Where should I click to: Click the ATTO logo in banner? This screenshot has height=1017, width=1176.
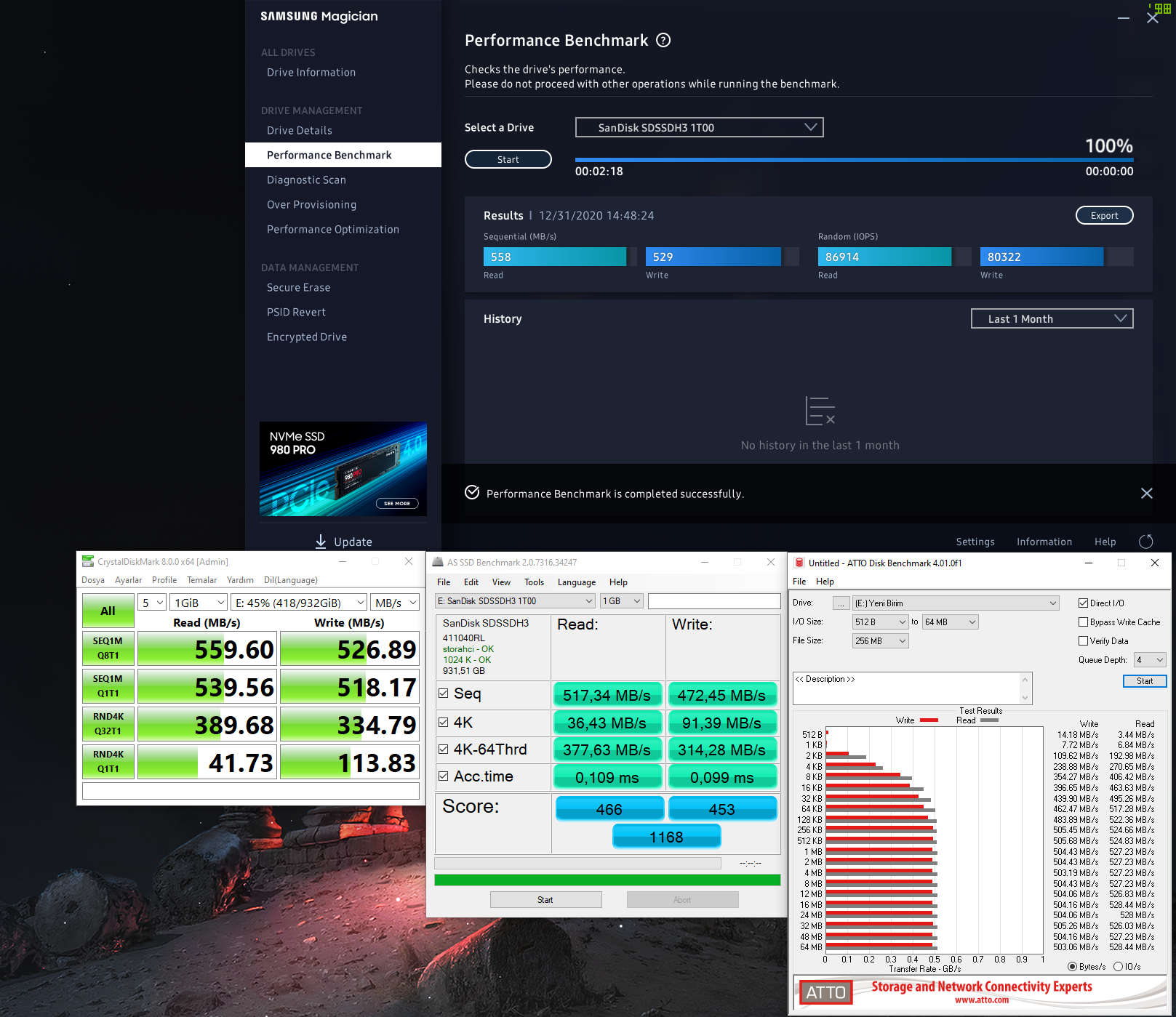(x=825, y=992)
